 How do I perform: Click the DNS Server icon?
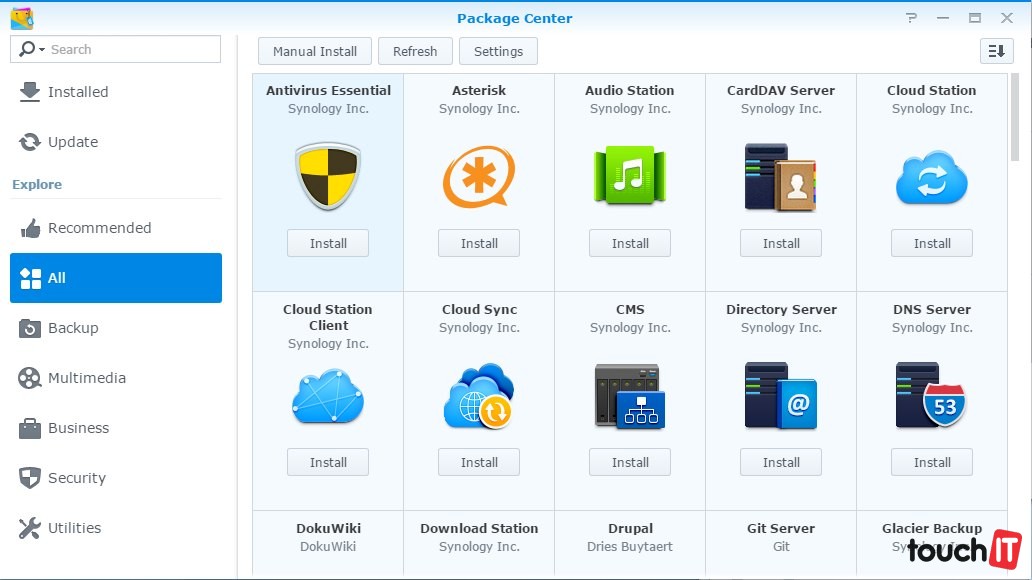click(x=932, y=396)
